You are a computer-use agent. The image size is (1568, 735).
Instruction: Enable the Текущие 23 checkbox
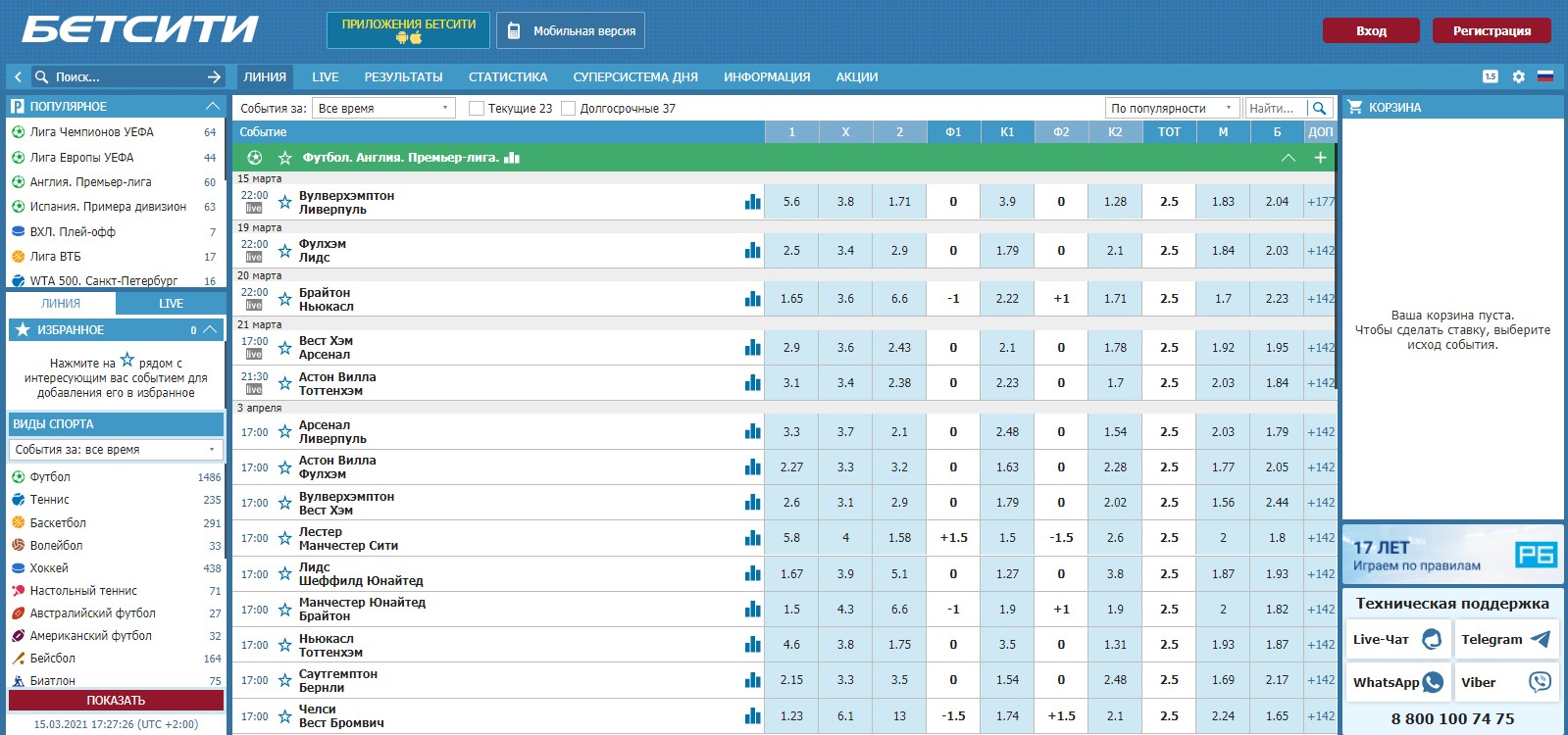477,109
